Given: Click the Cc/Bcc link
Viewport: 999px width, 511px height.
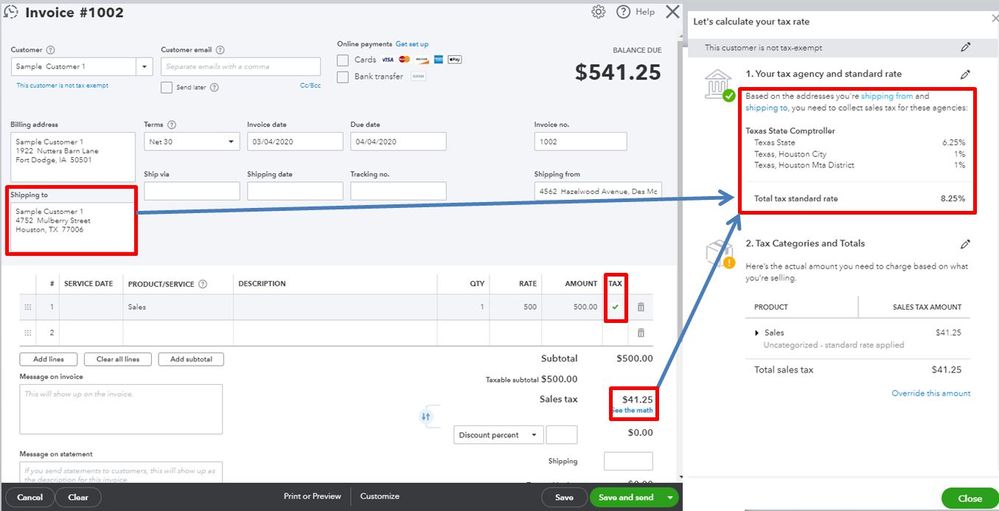Looking at the screenshot, I should click(x=310, y=85).
